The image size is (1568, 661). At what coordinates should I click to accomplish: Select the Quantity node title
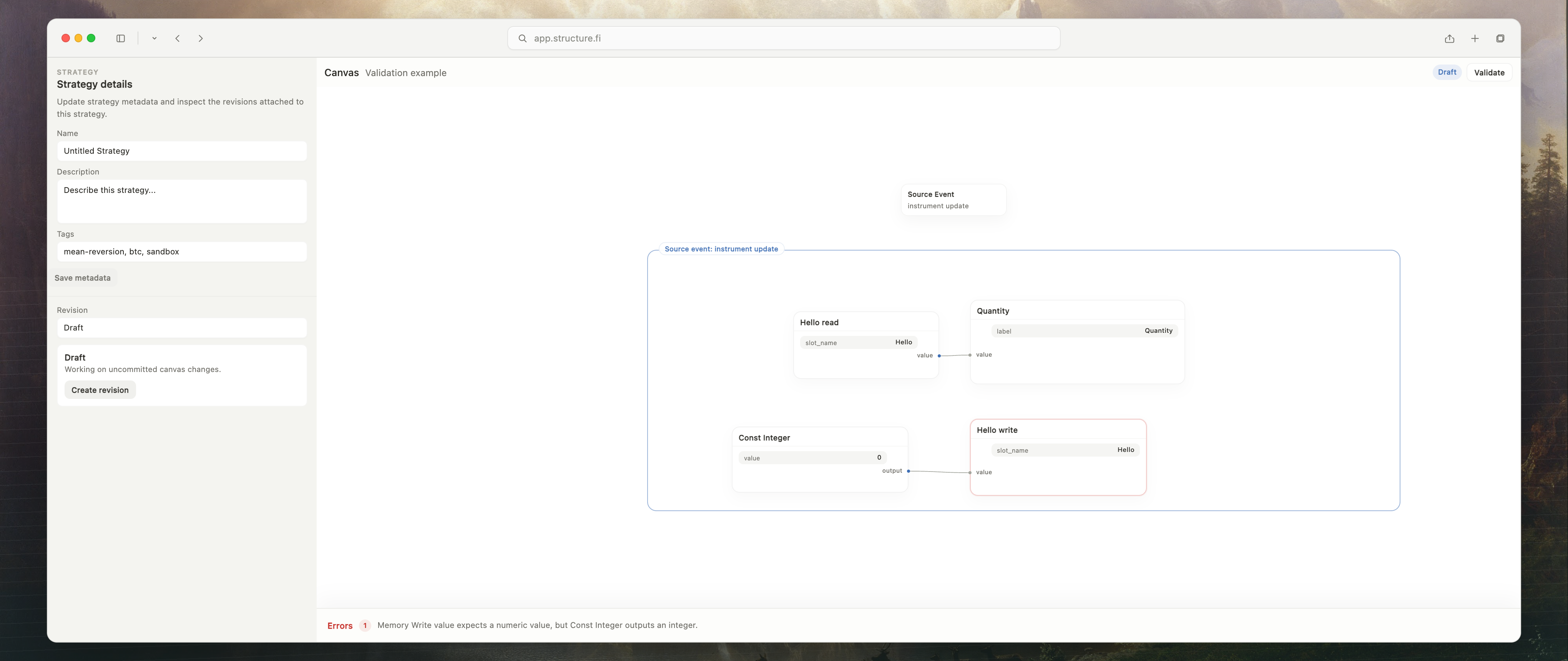click(993, 311)
